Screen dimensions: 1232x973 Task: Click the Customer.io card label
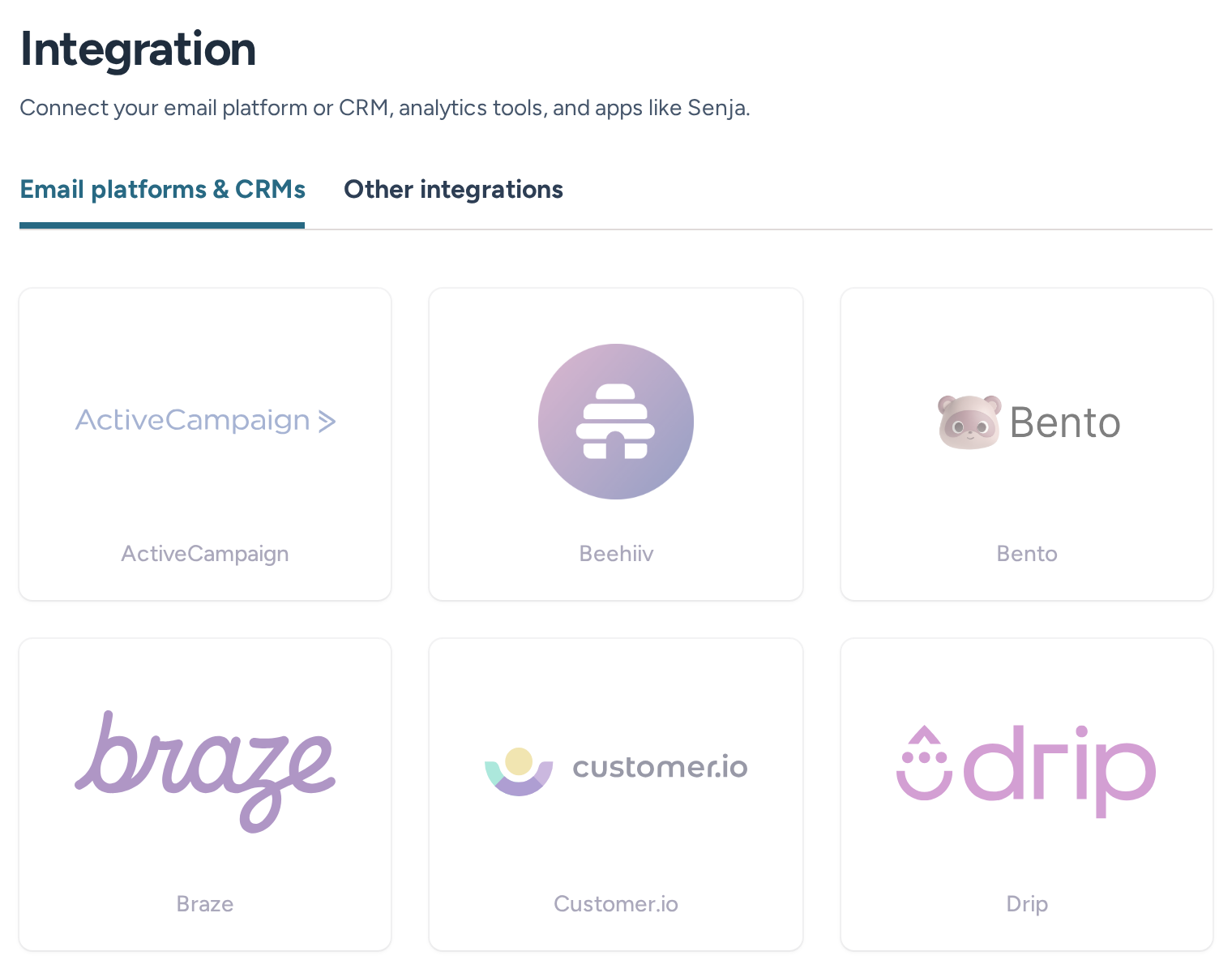(616, 904)
